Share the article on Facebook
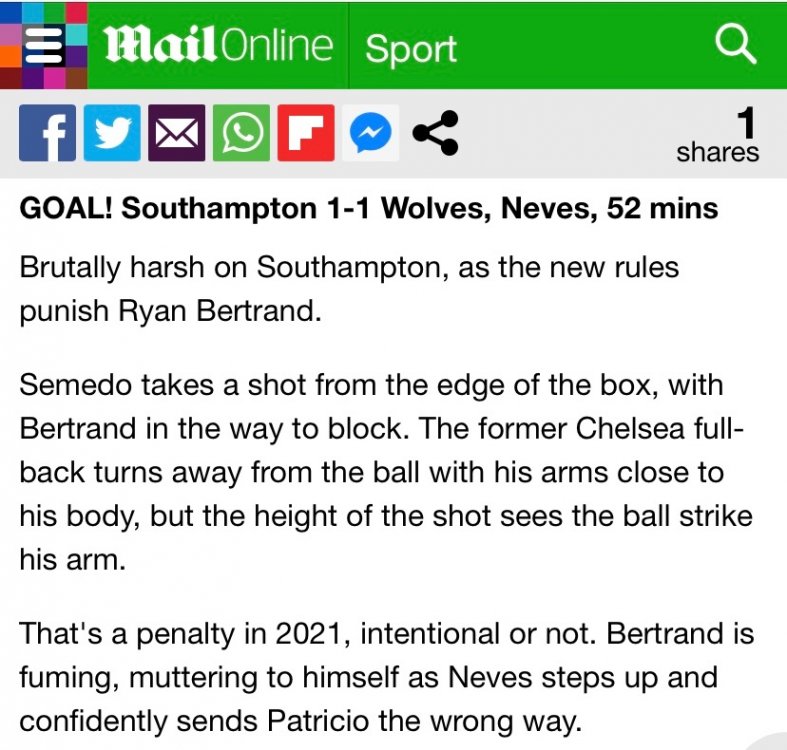The image size is (787, 750). [47, 133]
